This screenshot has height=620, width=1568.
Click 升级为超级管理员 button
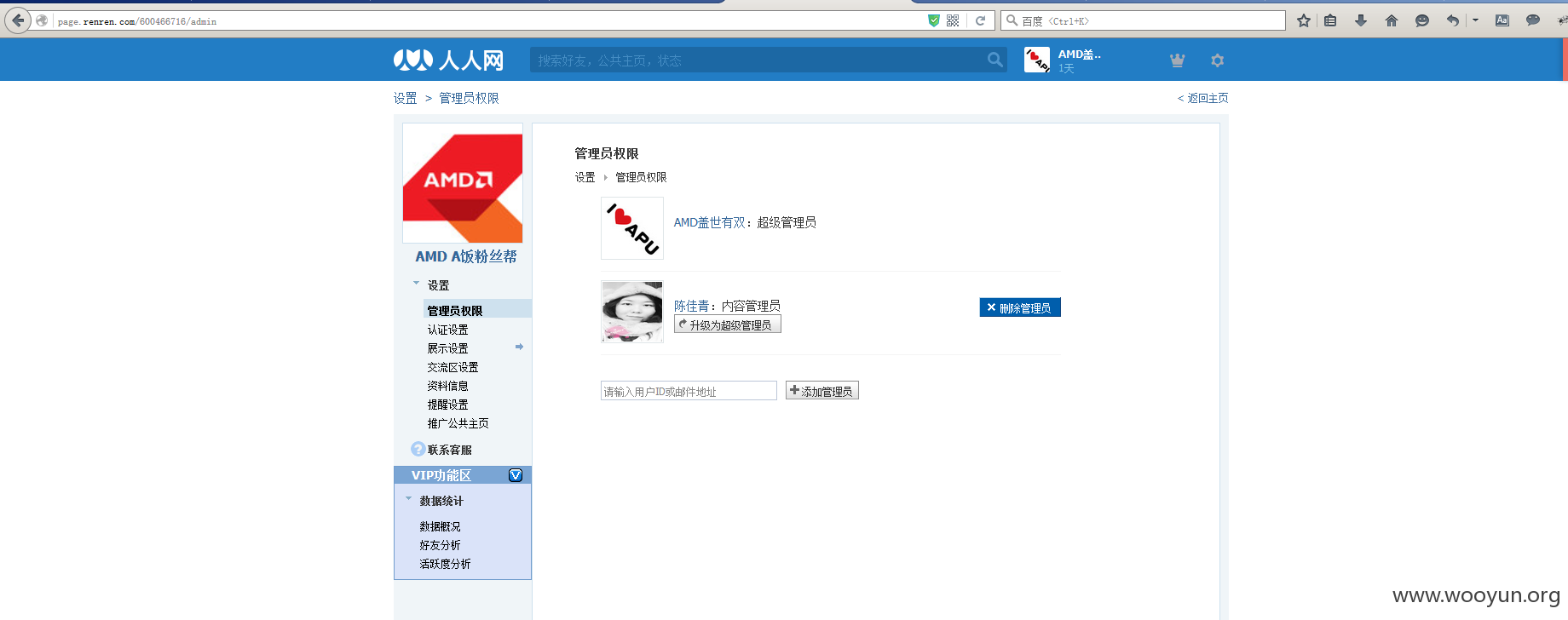click(x=728, y=324)
